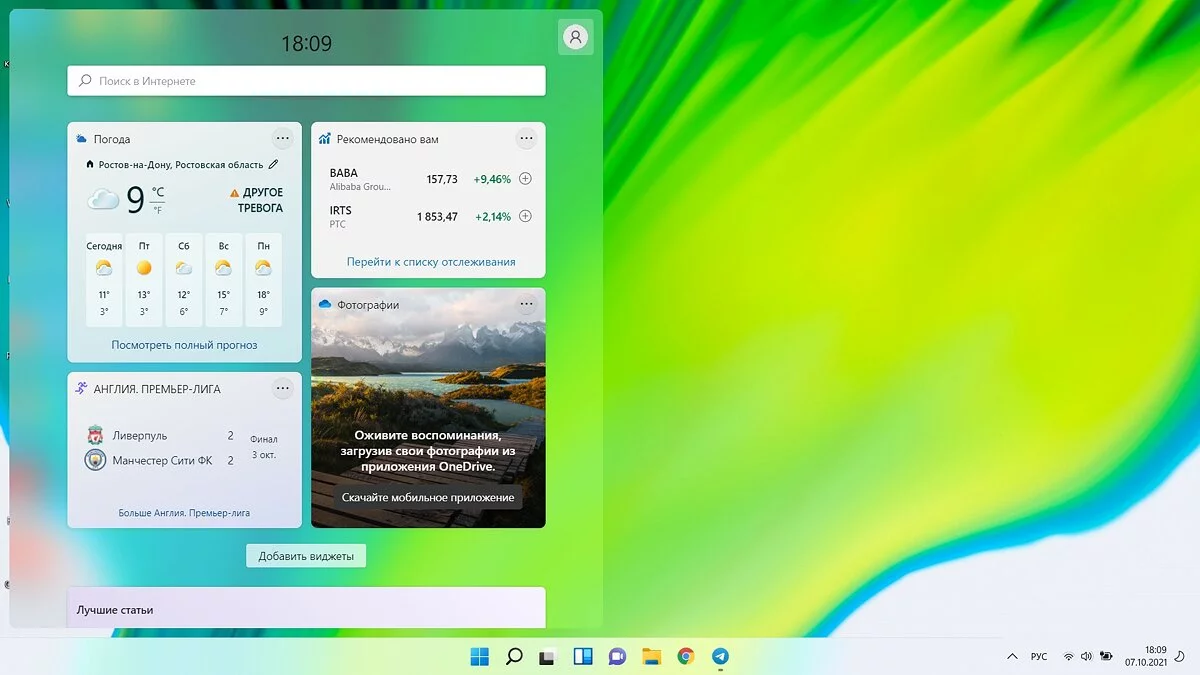Open Premier League widget options menu

click(x=283, y=388)
